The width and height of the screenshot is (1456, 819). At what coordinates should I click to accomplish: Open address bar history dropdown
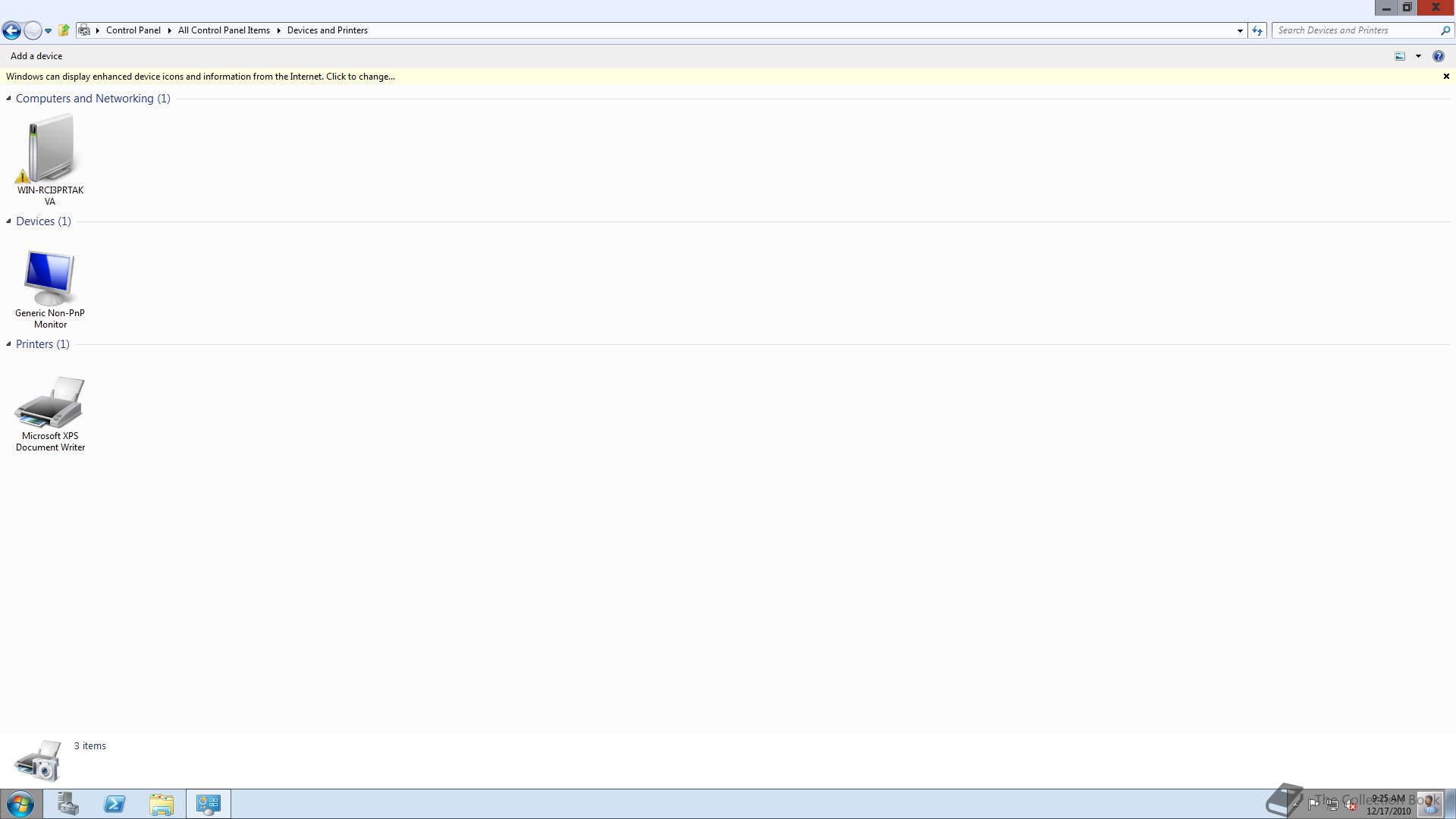[x=1240, y=31]
